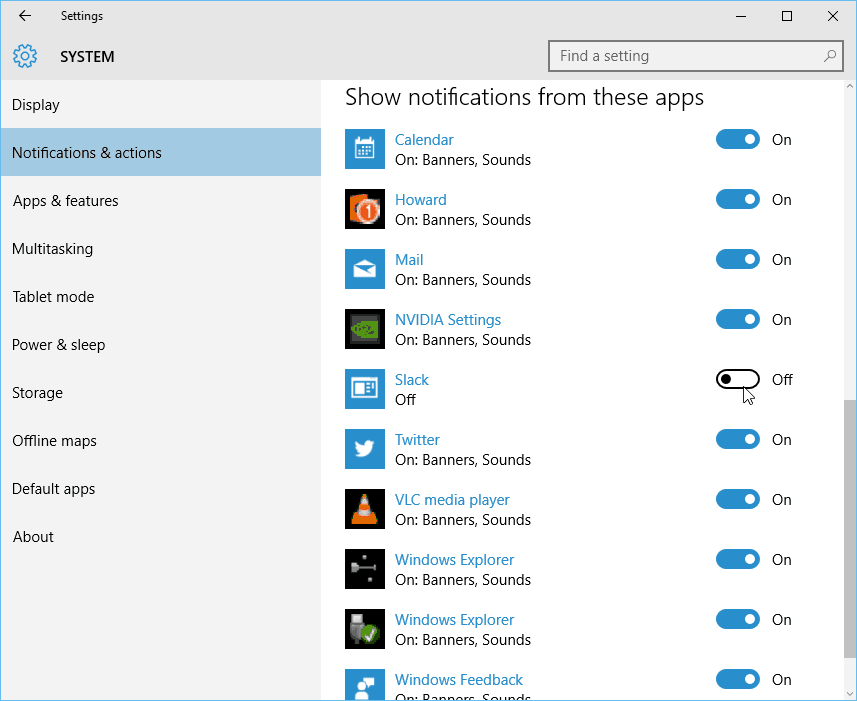Click the Slack app icon
This screenshot has width=857, height=701.
(365, 390)
